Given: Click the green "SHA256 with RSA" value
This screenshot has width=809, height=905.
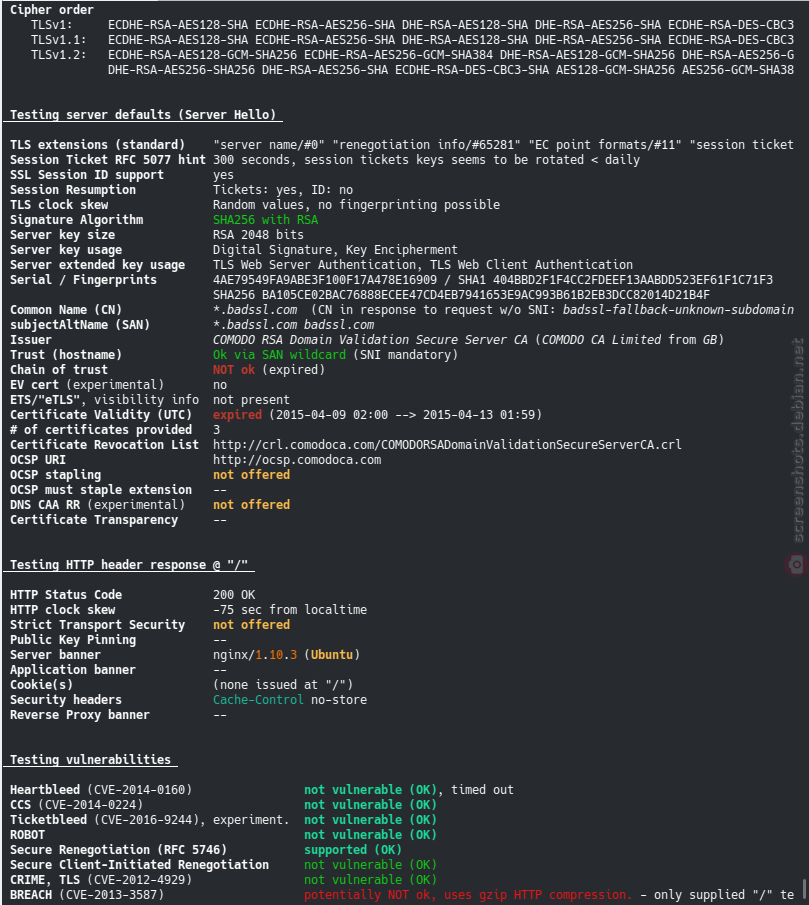Looking at the screenshot, I should [x=265, y=220].
